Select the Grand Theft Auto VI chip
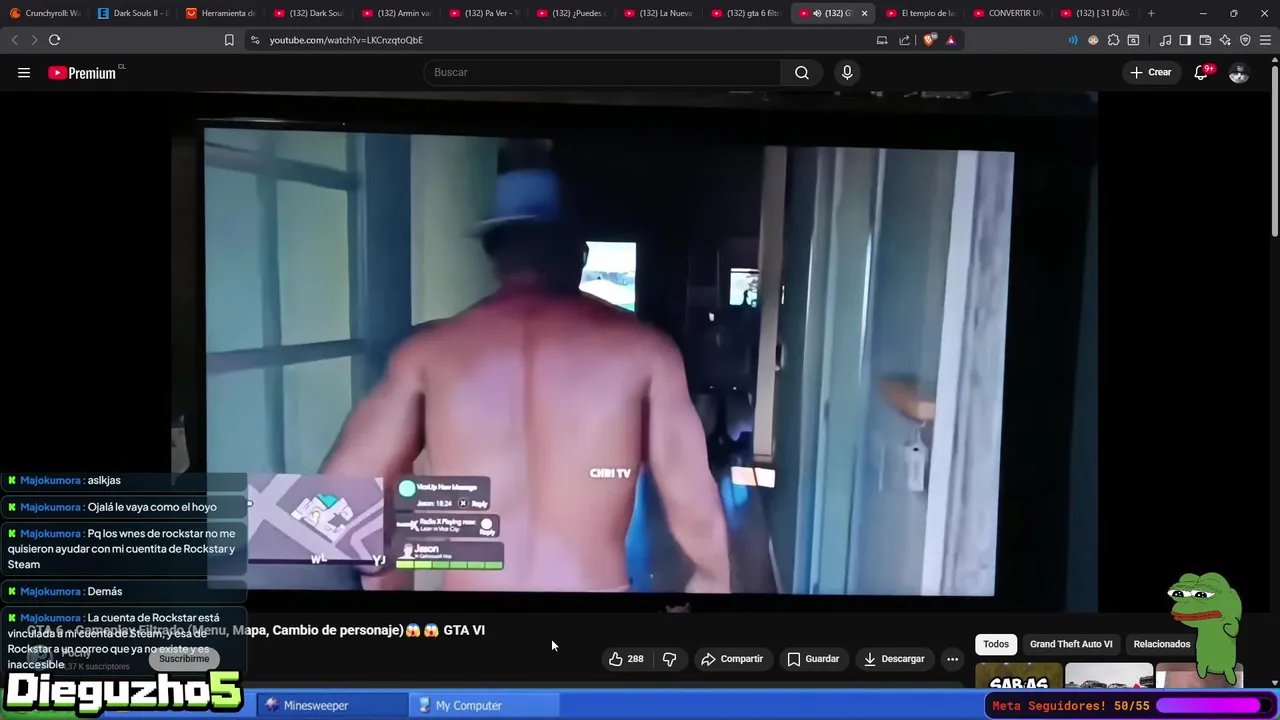The image size is (1280, 720). pyautogui.click(x=1071, y=644)
